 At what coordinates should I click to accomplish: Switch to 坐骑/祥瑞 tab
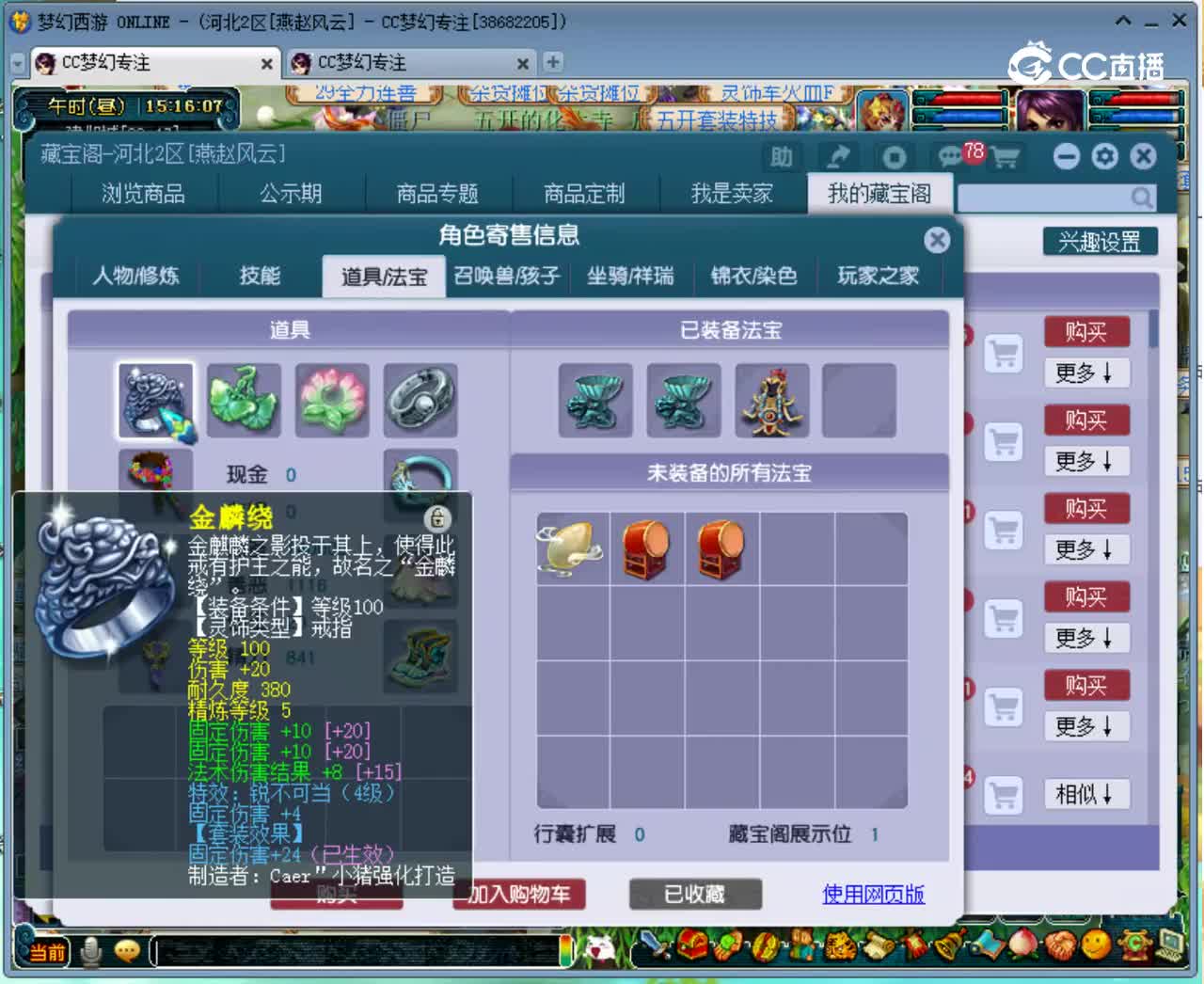(630, 276)
